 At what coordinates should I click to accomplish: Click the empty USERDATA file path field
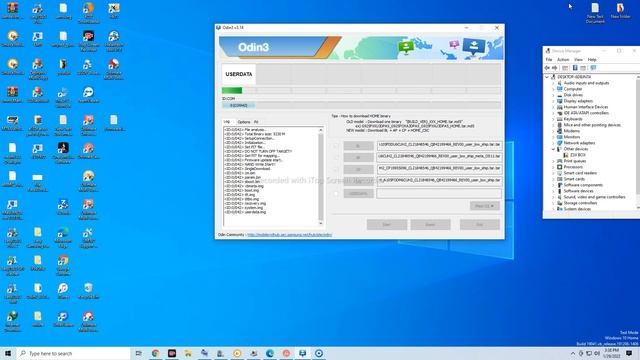tap(439, 193)
